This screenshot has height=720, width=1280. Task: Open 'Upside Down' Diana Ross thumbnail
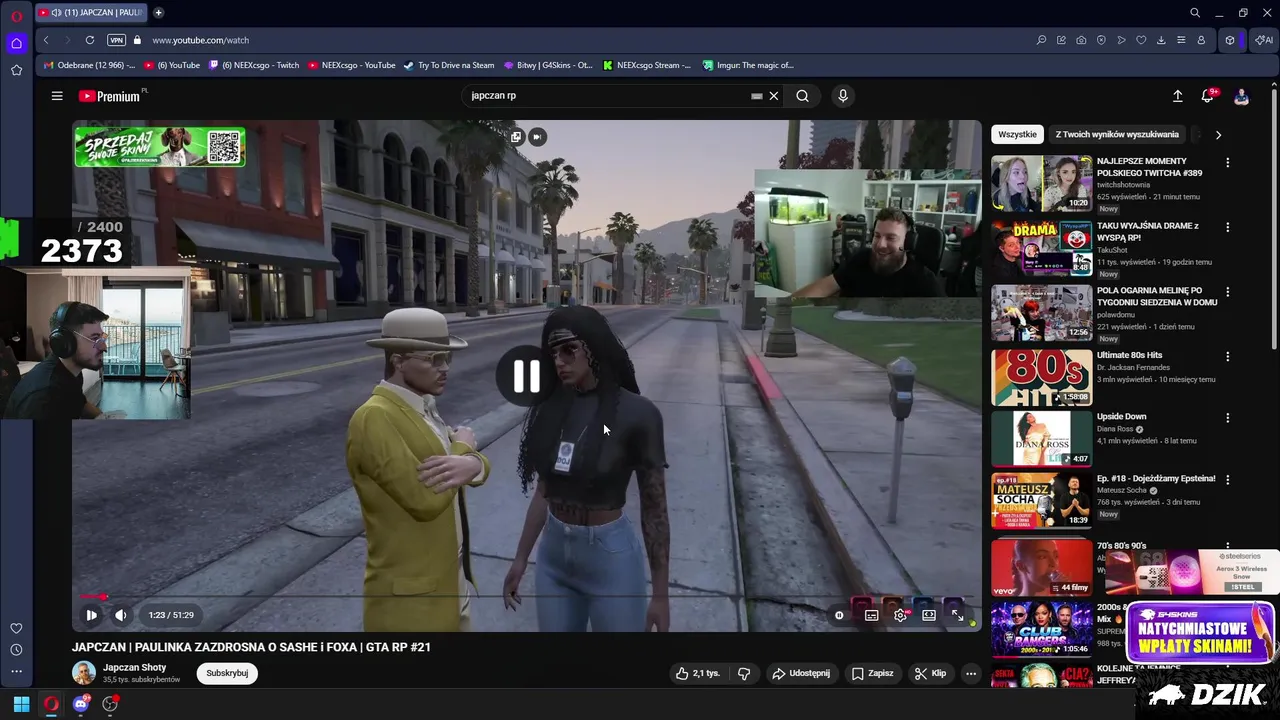(x=1042, y=438)
